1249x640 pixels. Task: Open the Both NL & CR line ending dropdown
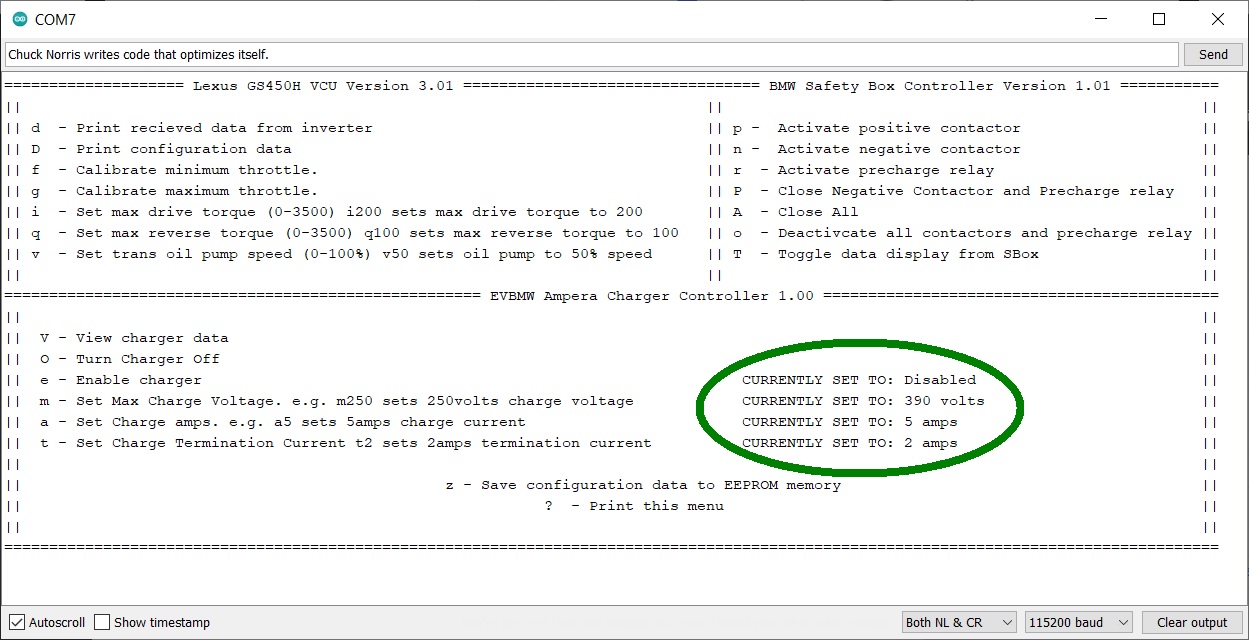tap(959, 622)
